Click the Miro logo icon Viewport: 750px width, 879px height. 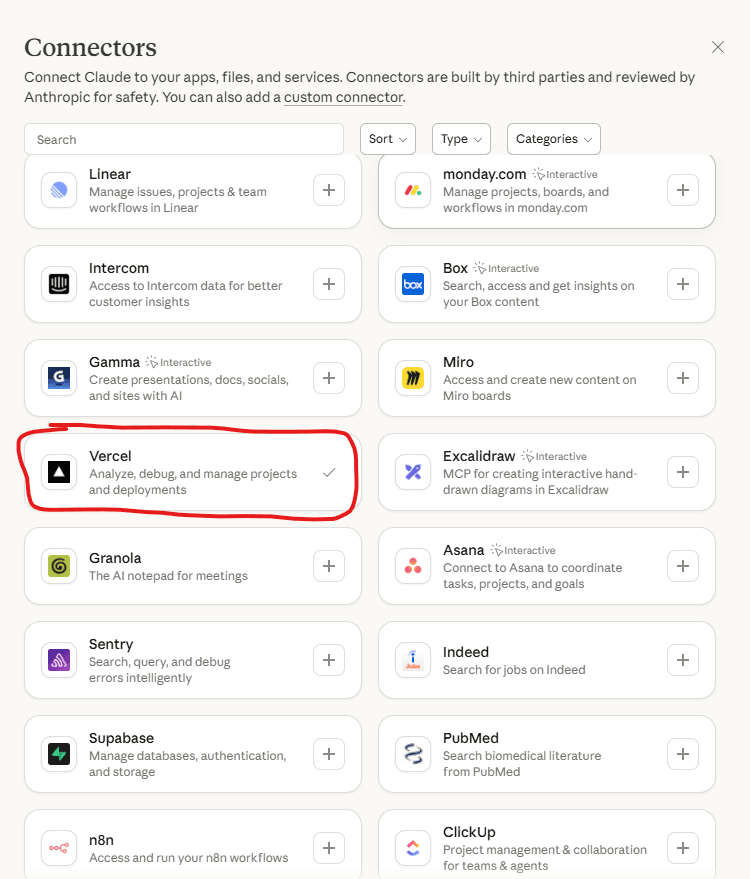coord(413,378)
